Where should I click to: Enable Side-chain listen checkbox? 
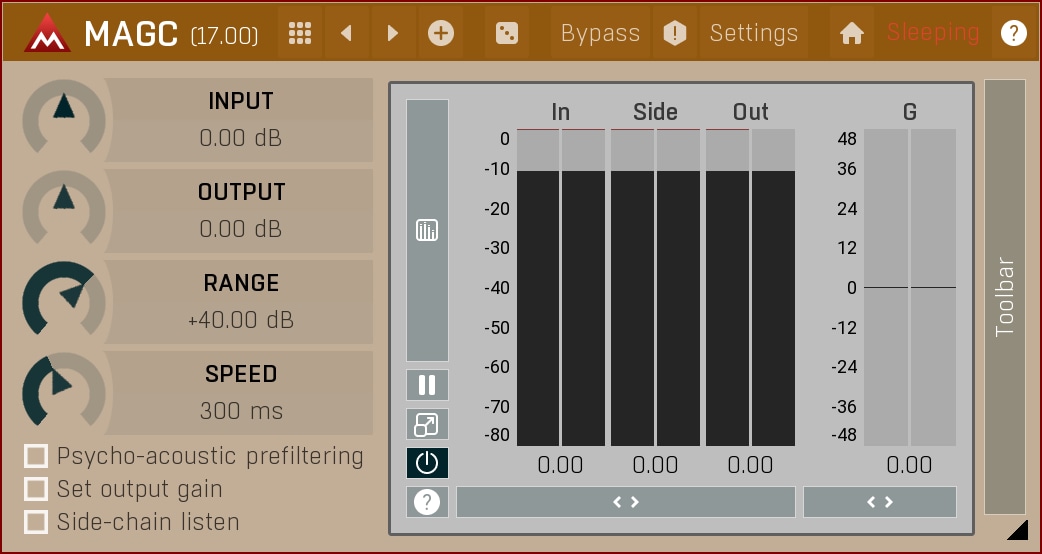[37, 522]
